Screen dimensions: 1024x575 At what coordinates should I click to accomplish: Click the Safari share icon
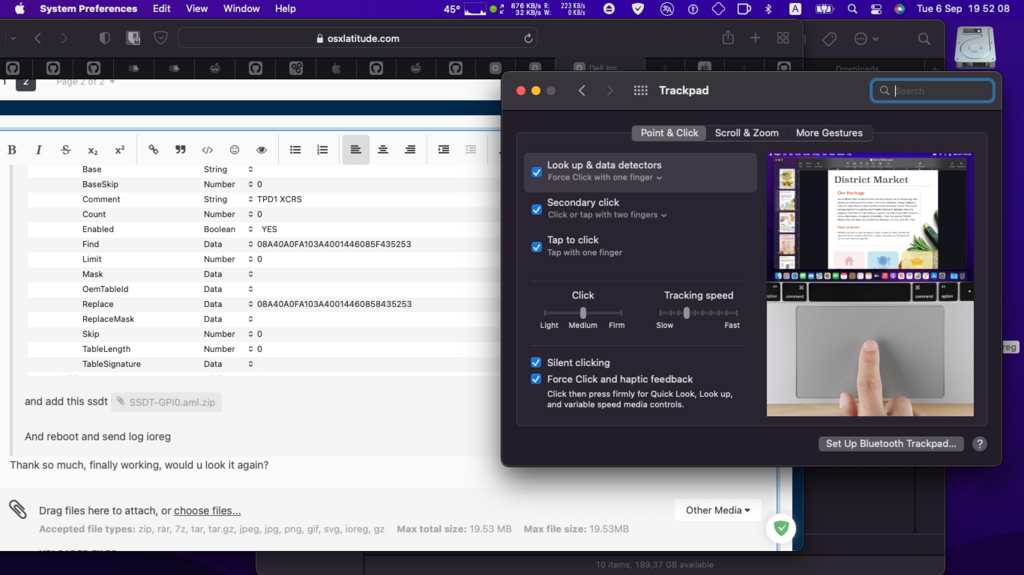click(728, 38)
